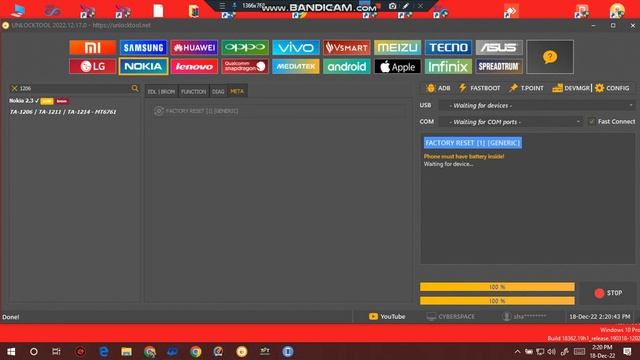Switch to the META tab

coord(237,91)
